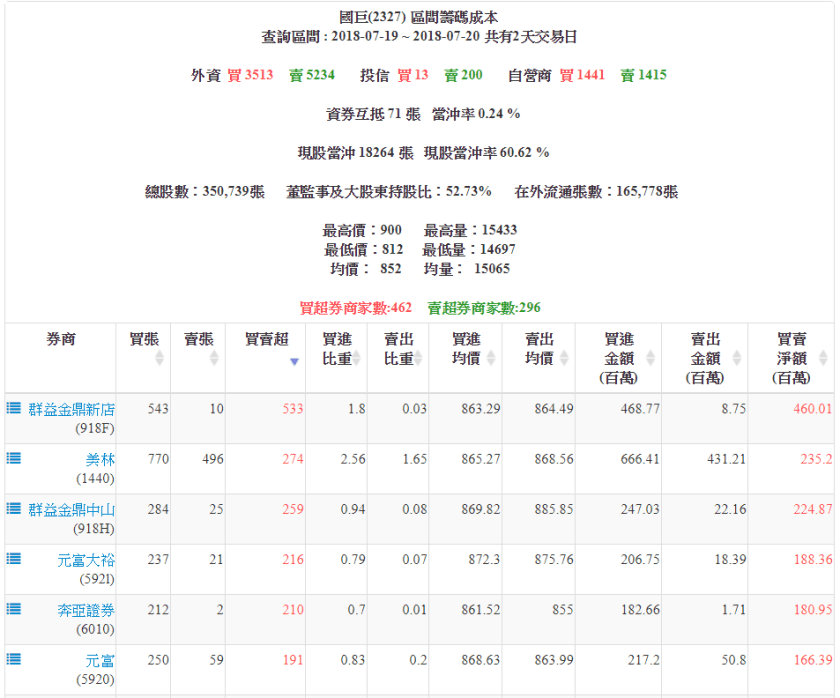Screen dimensions: 840x698
Task: Toggle sort on 買賣超 column
Action: tap(266, 348)
